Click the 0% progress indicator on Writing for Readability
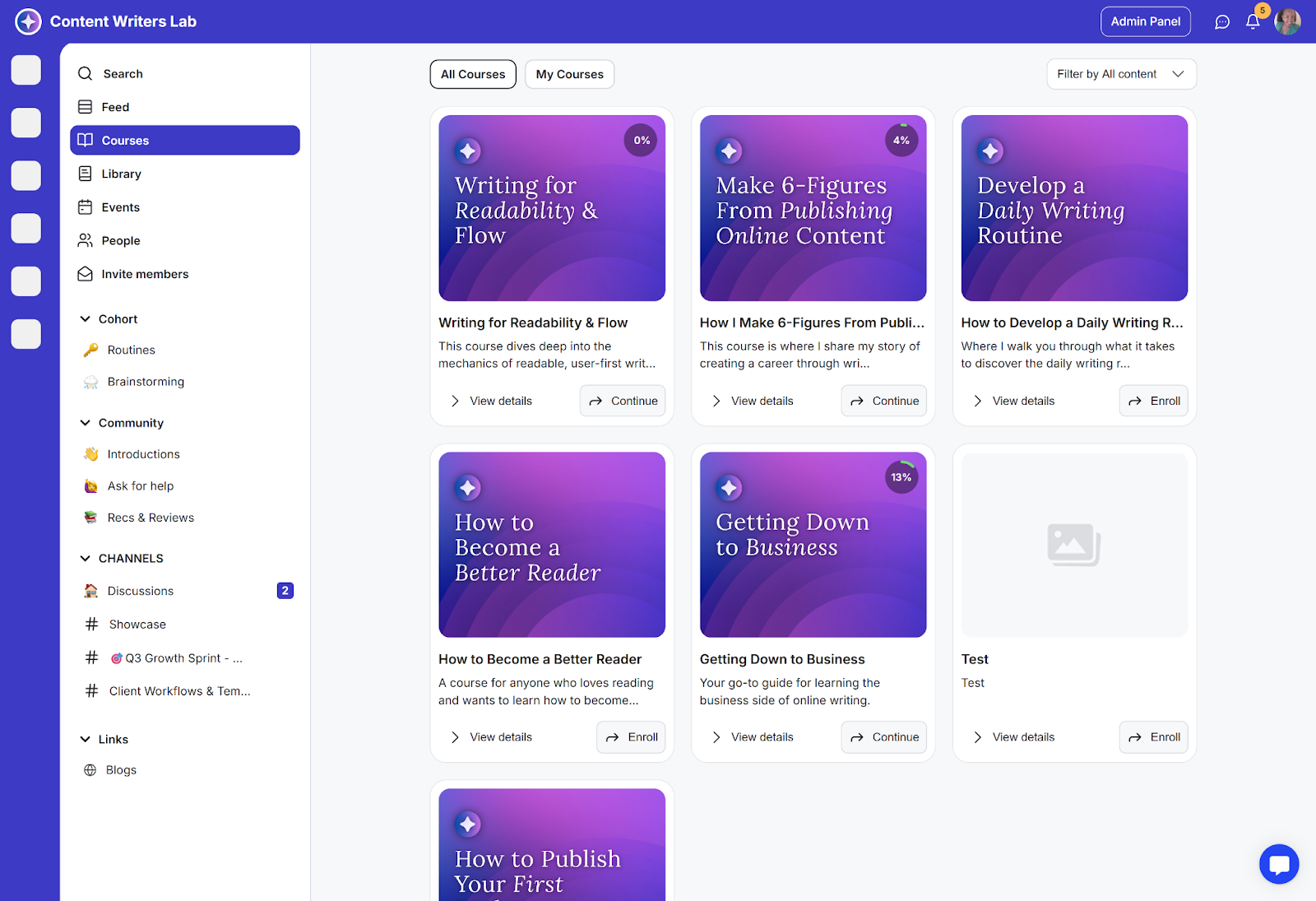The height and width of the screenshot is (901, 1316). click(642, 141)
